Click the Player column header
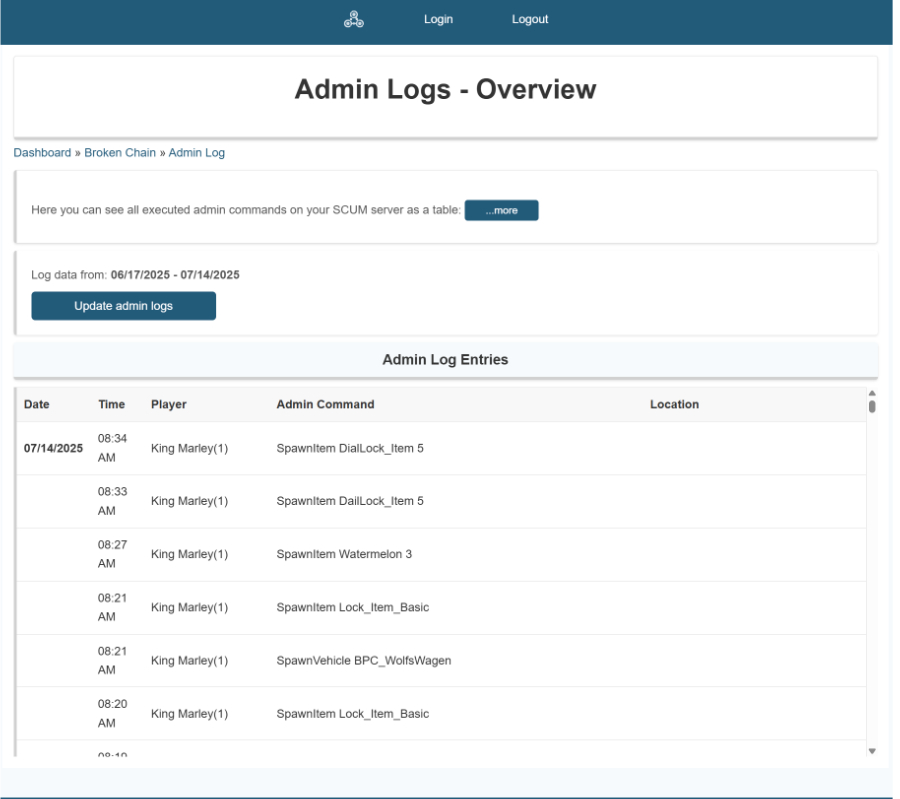The image size is (900, 799). click(x=169, y=405)
